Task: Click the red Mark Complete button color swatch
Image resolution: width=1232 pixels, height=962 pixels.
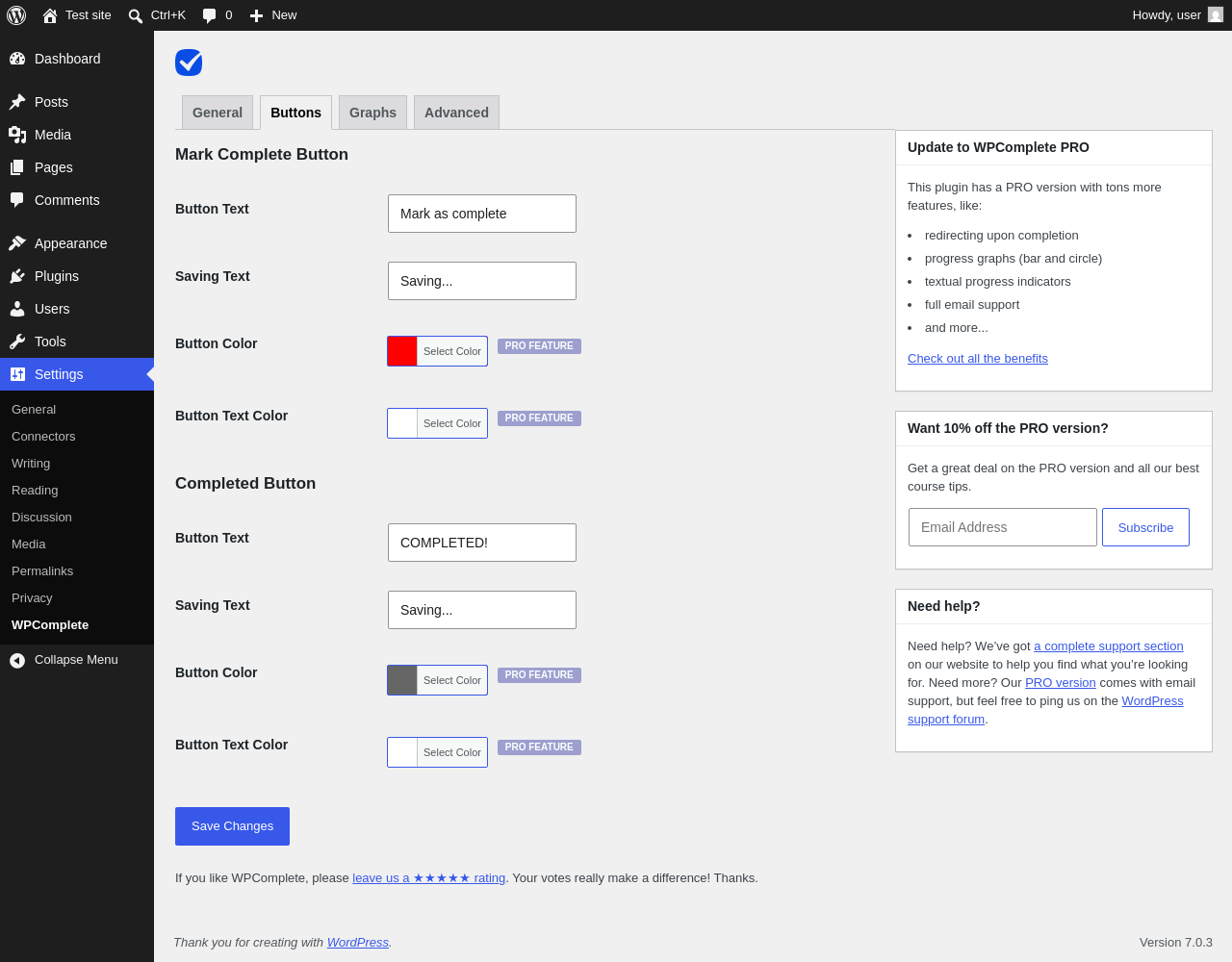Action: tap(402, 351)
